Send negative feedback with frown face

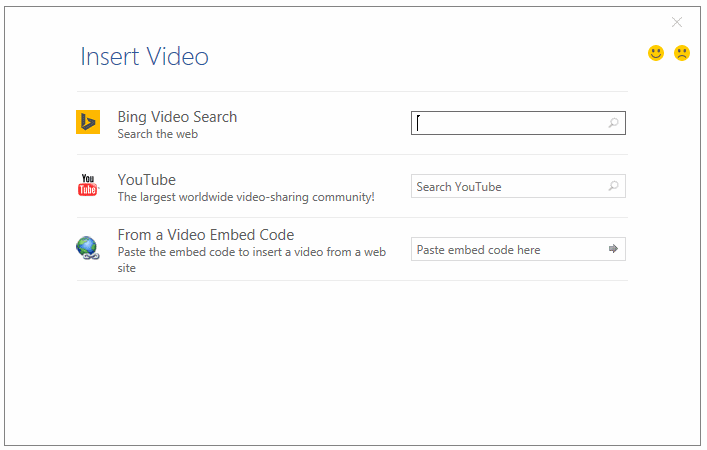(682, 53)
